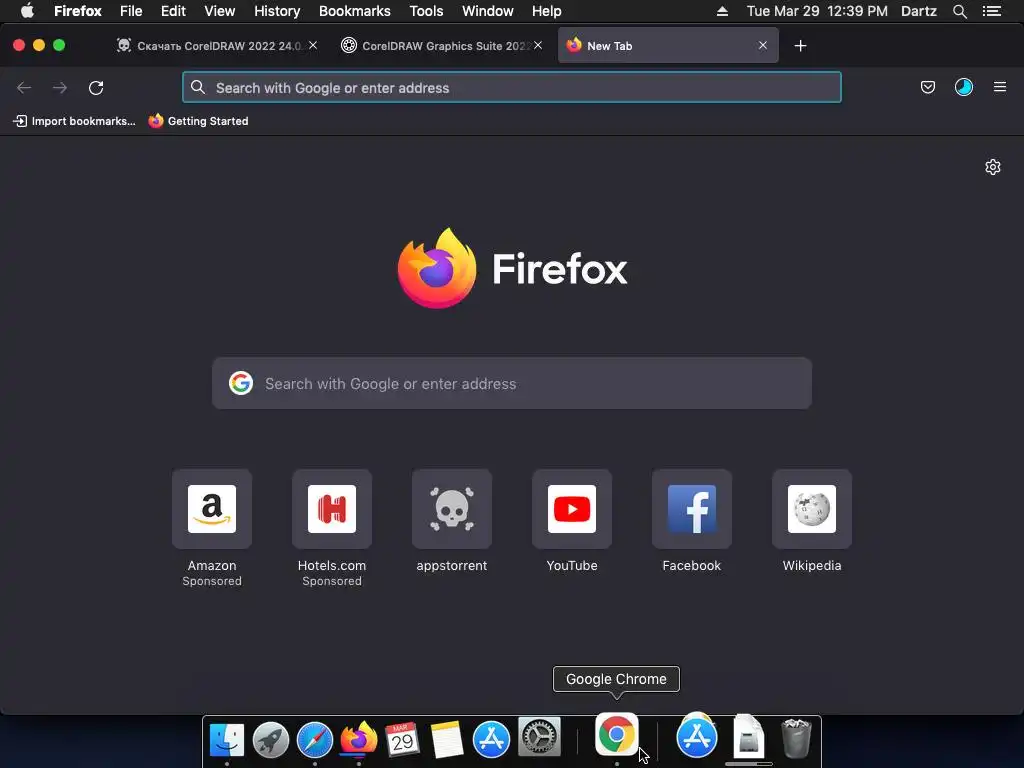This screenshot has width=1024, height=768.
Task: Open System Preferences from the dock
Action: pos(539,737)
